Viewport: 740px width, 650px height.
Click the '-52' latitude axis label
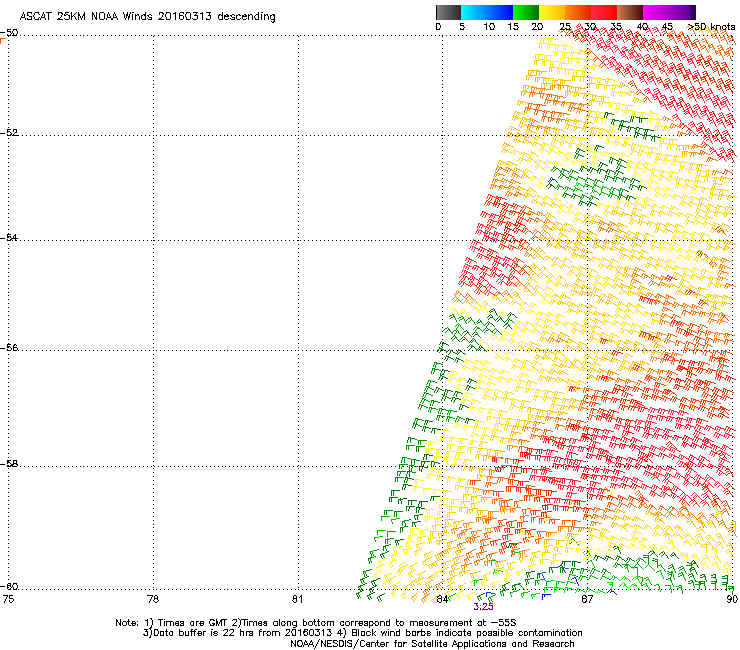coord(9,133)
